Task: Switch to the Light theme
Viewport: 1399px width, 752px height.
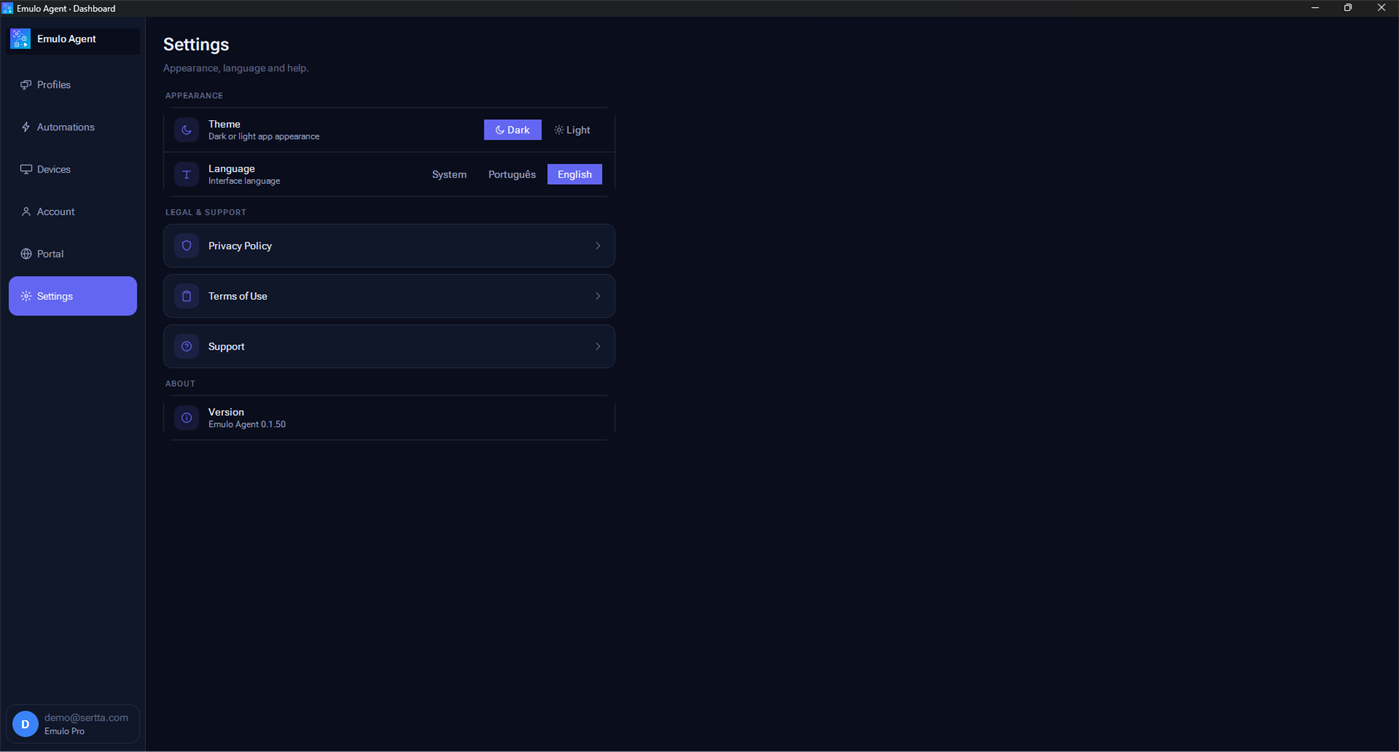Action: (x=572, y=130)
